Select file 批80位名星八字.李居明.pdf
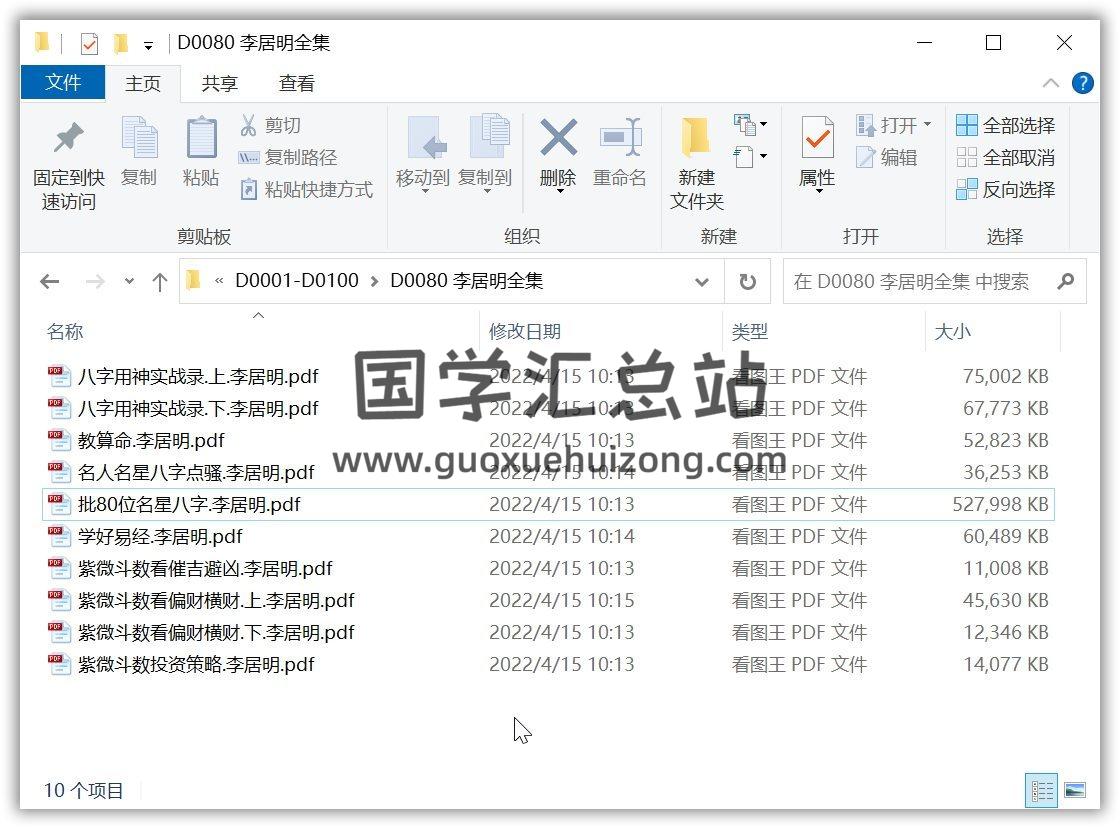 click(x=189, y=505)
